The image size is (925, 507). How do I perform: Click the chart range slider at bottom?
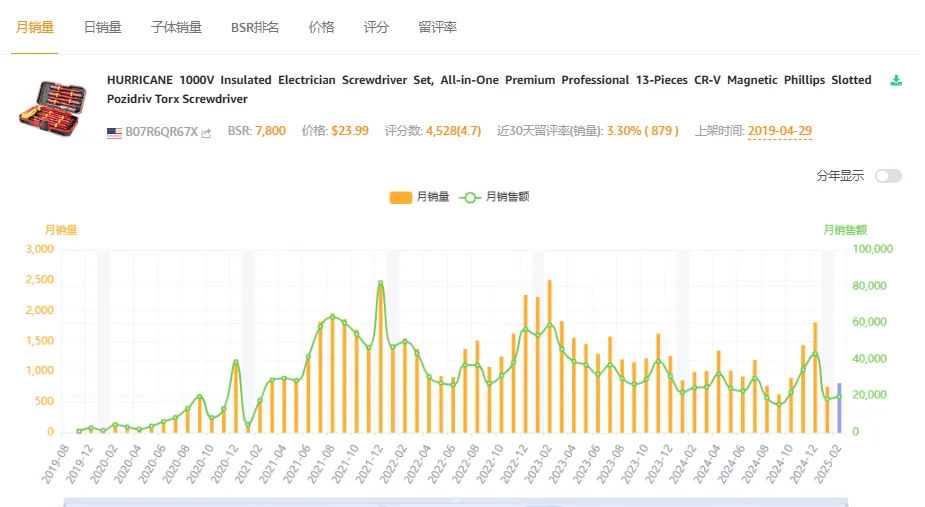tap(455, 502)
